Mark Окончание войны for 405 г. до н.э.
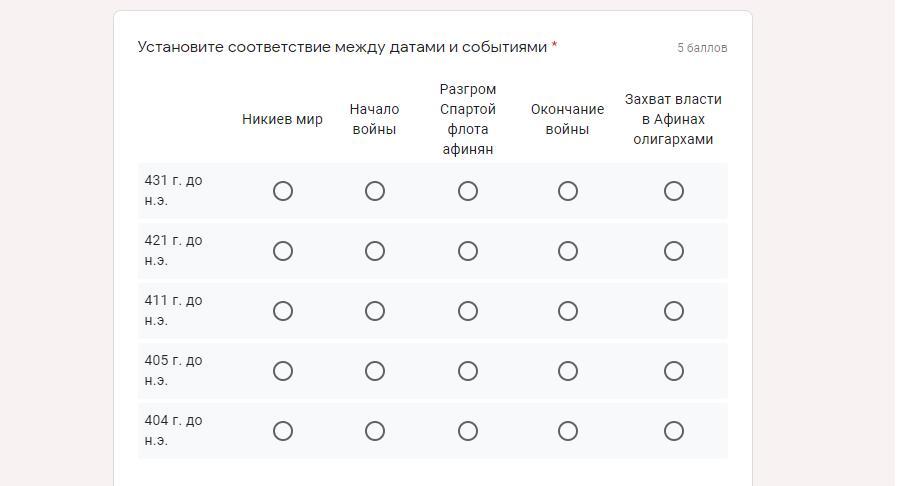902x486 pixels. tap(568, 371)
